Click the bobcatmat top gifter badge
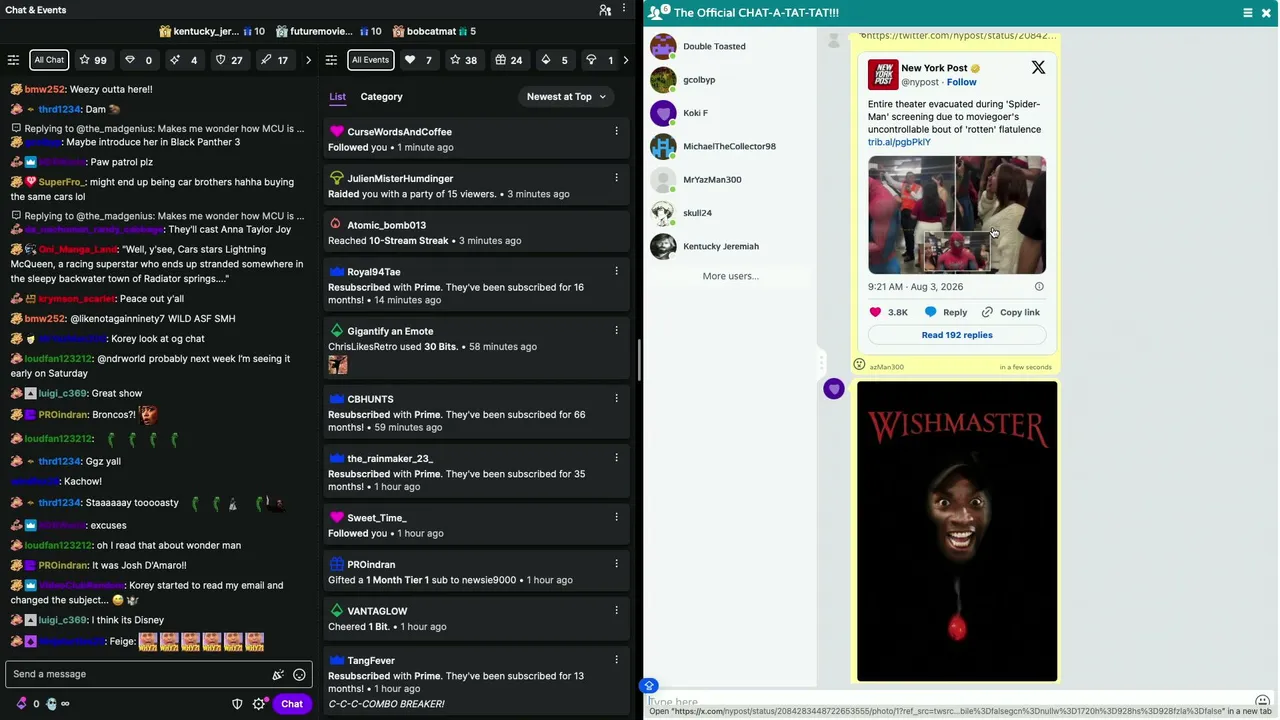This screenshot has width=1280, height=720. 434,31
